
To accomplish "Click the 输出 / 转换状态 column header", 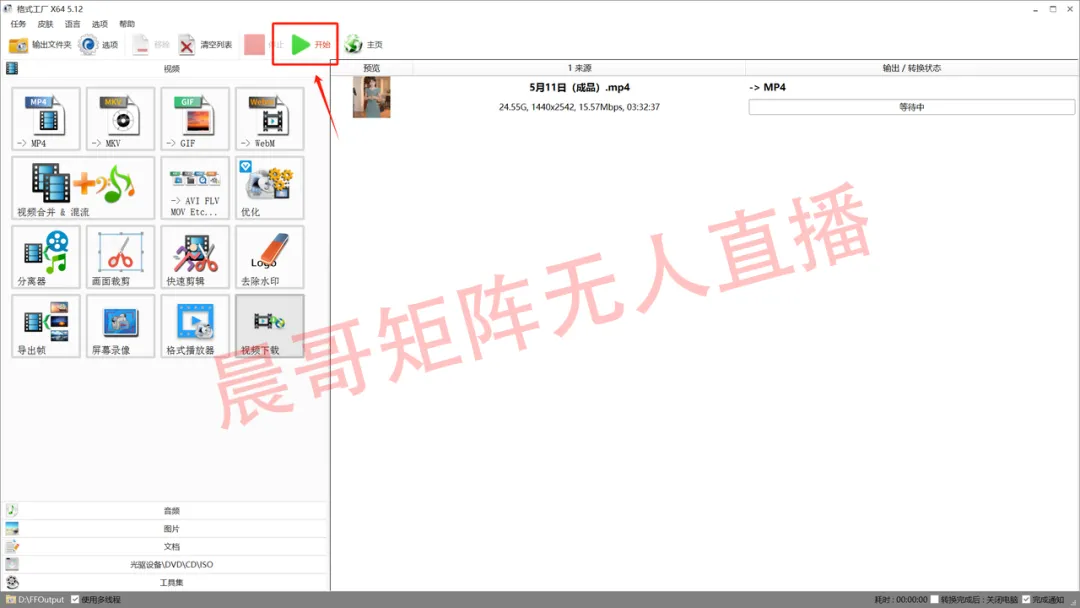I will (911, 68).
